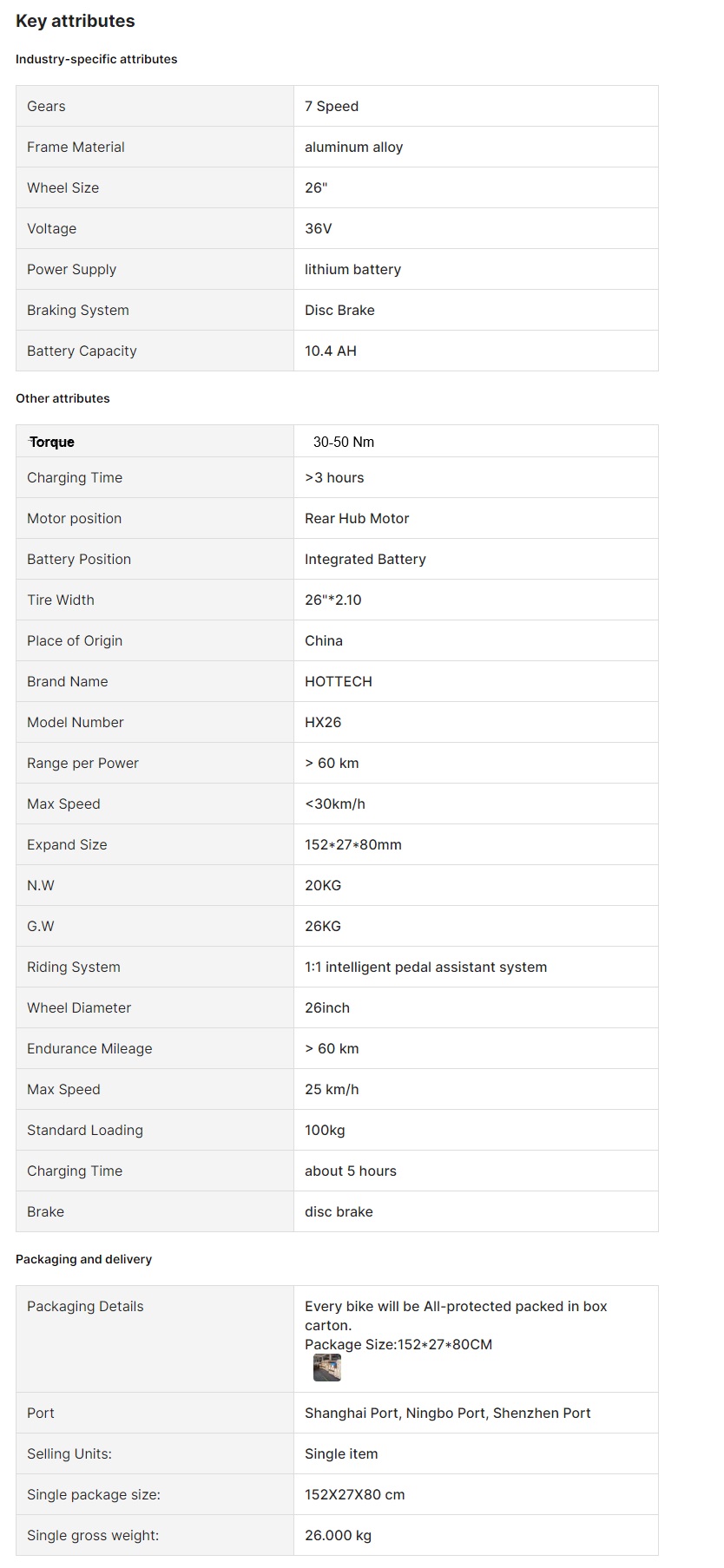724x1568 pixels.
Task: Select the Rear Hub Motor value
Action: point(357,518)
